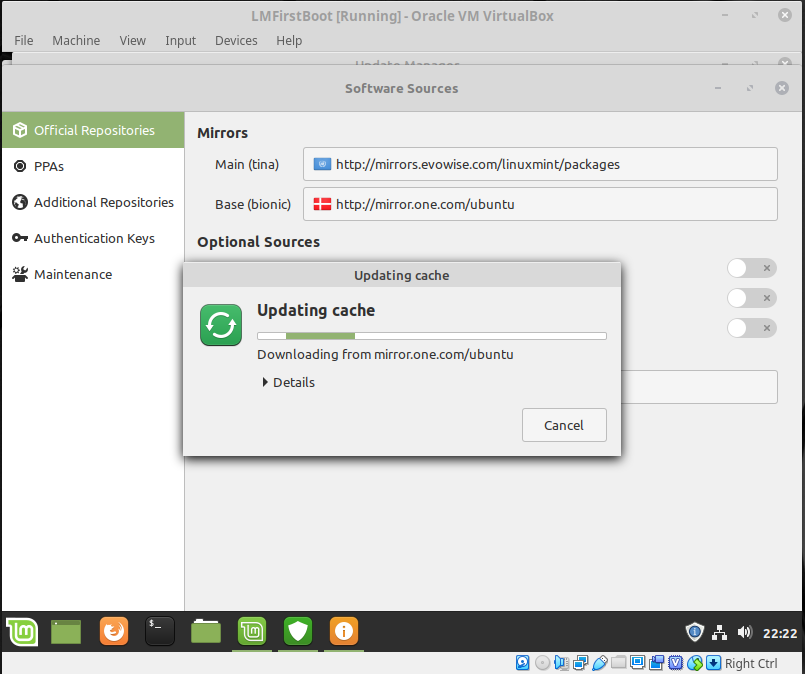
Task: Click VirtualBox optical drive indicator
Action: [x=542, y=663]
